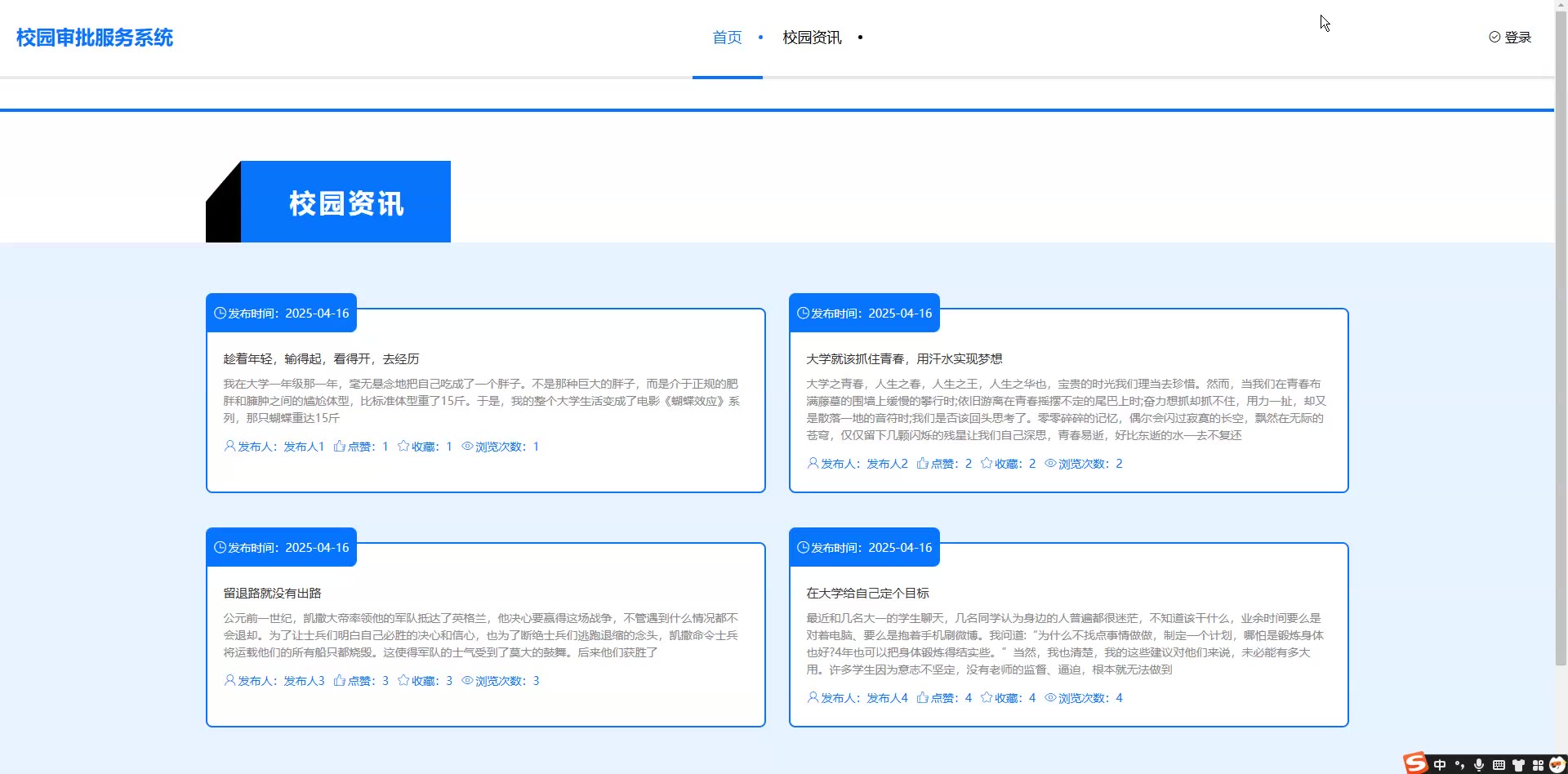Viewport: 1568px width, 774px height.
Task: Open the article titled 趁着年轻，输得起，看得开，去经历
Action: (x=321, y=358)
